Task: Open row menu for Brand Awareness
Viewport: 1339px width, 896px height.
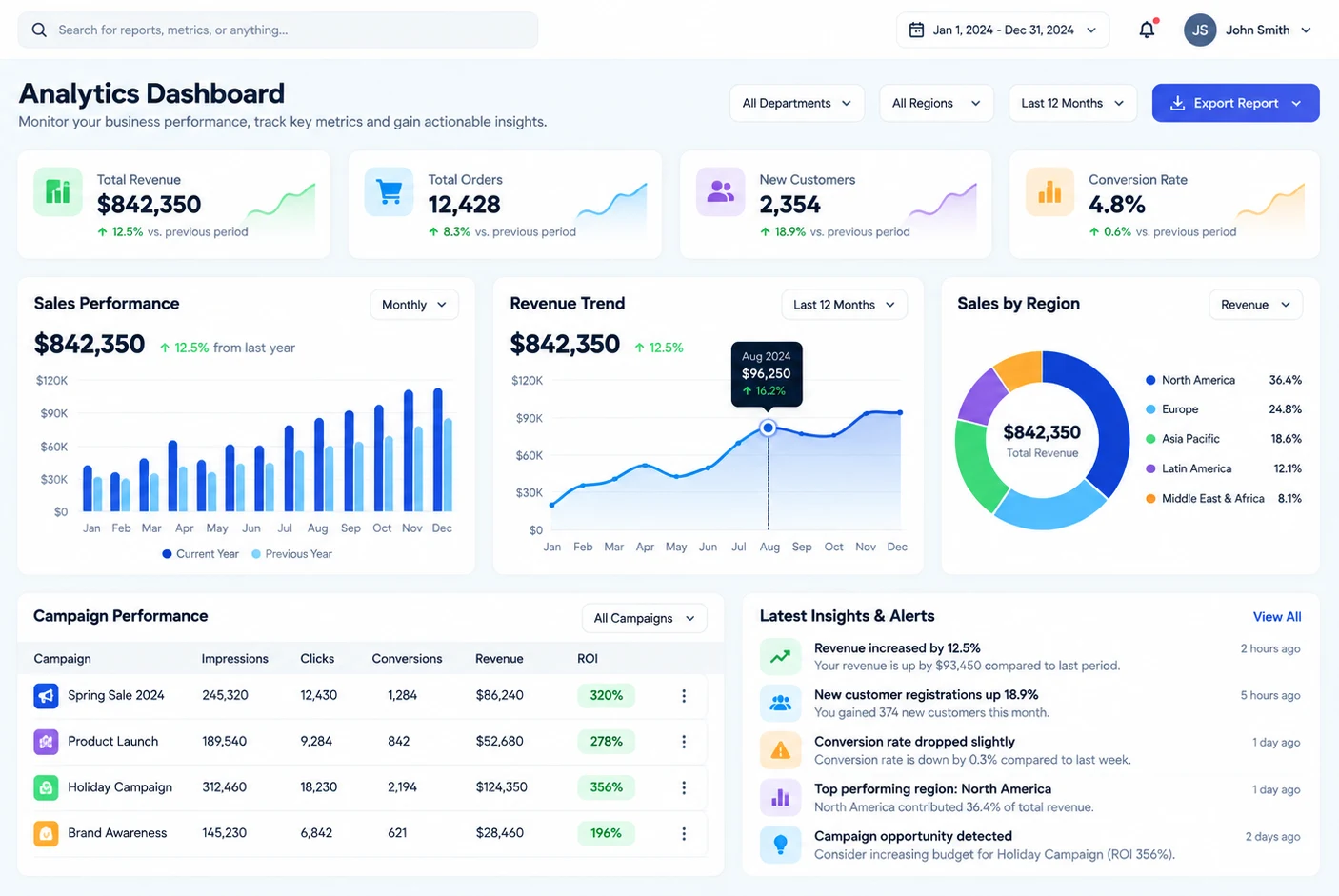Action: (684, 833)
